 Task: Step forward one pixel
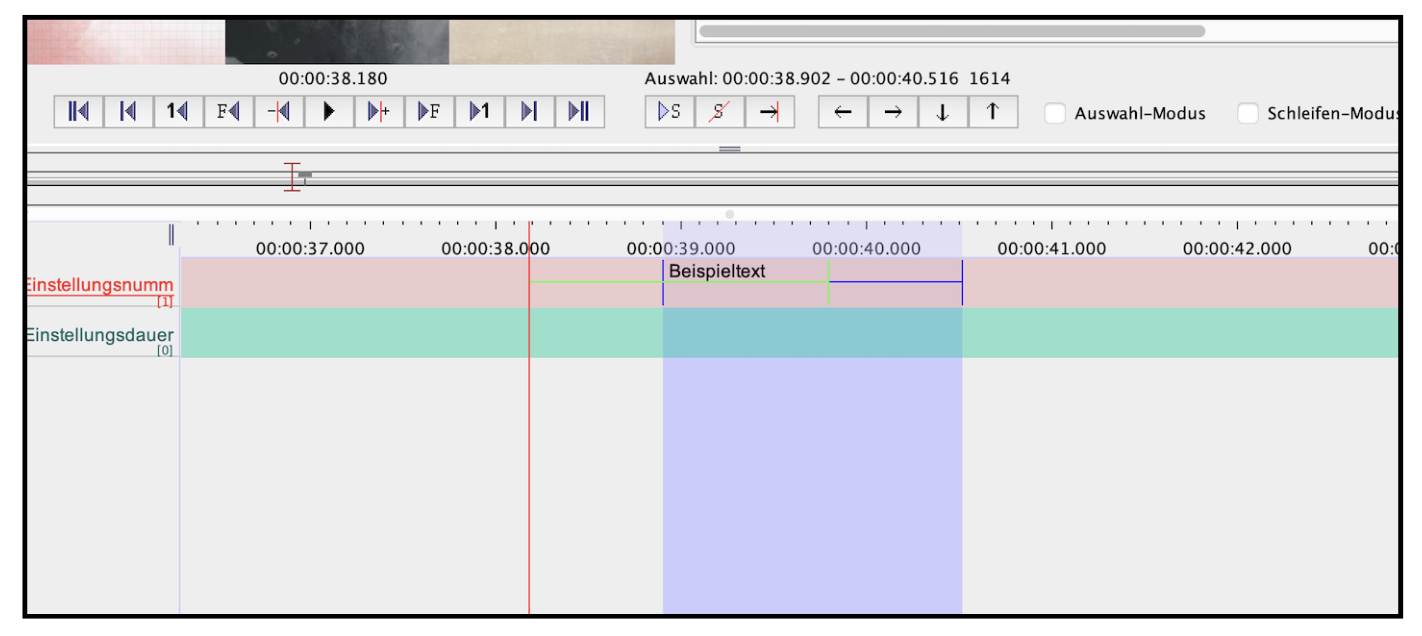pyautogui.click(x=379, y=112)
